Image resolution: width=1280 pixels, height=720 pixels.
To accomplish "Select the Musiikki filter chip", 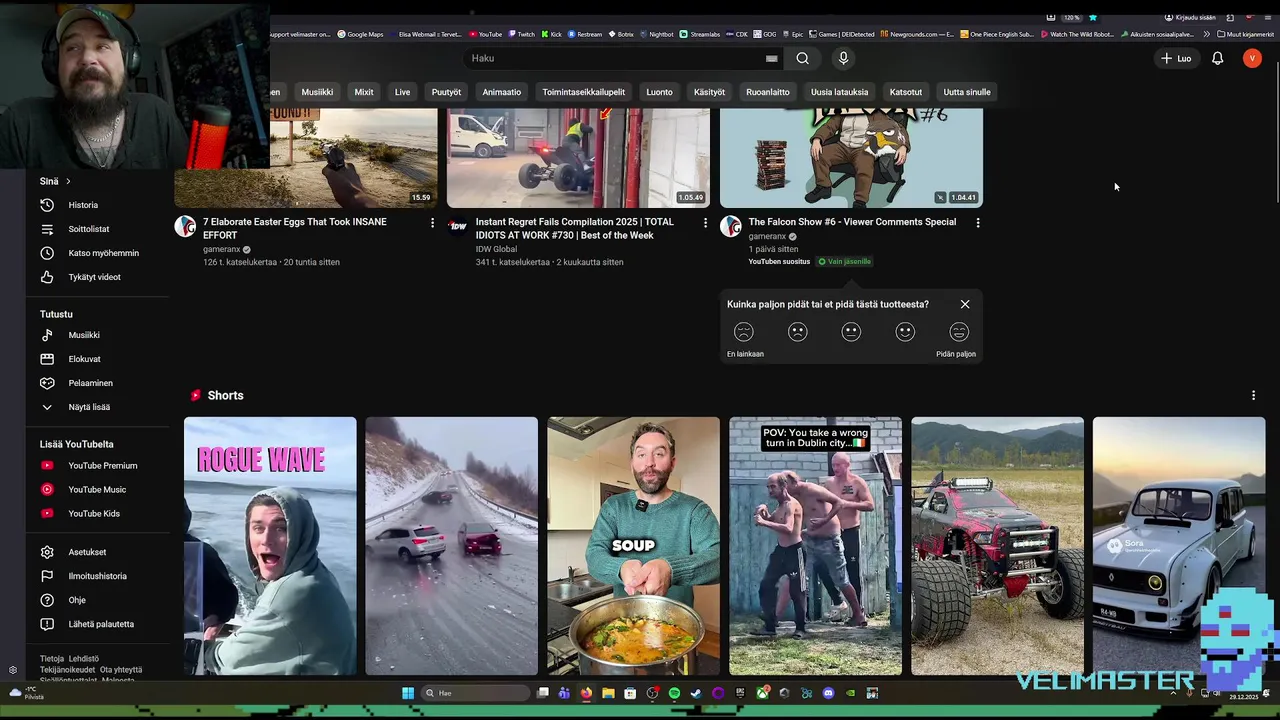I will click(x=317, y=92).
